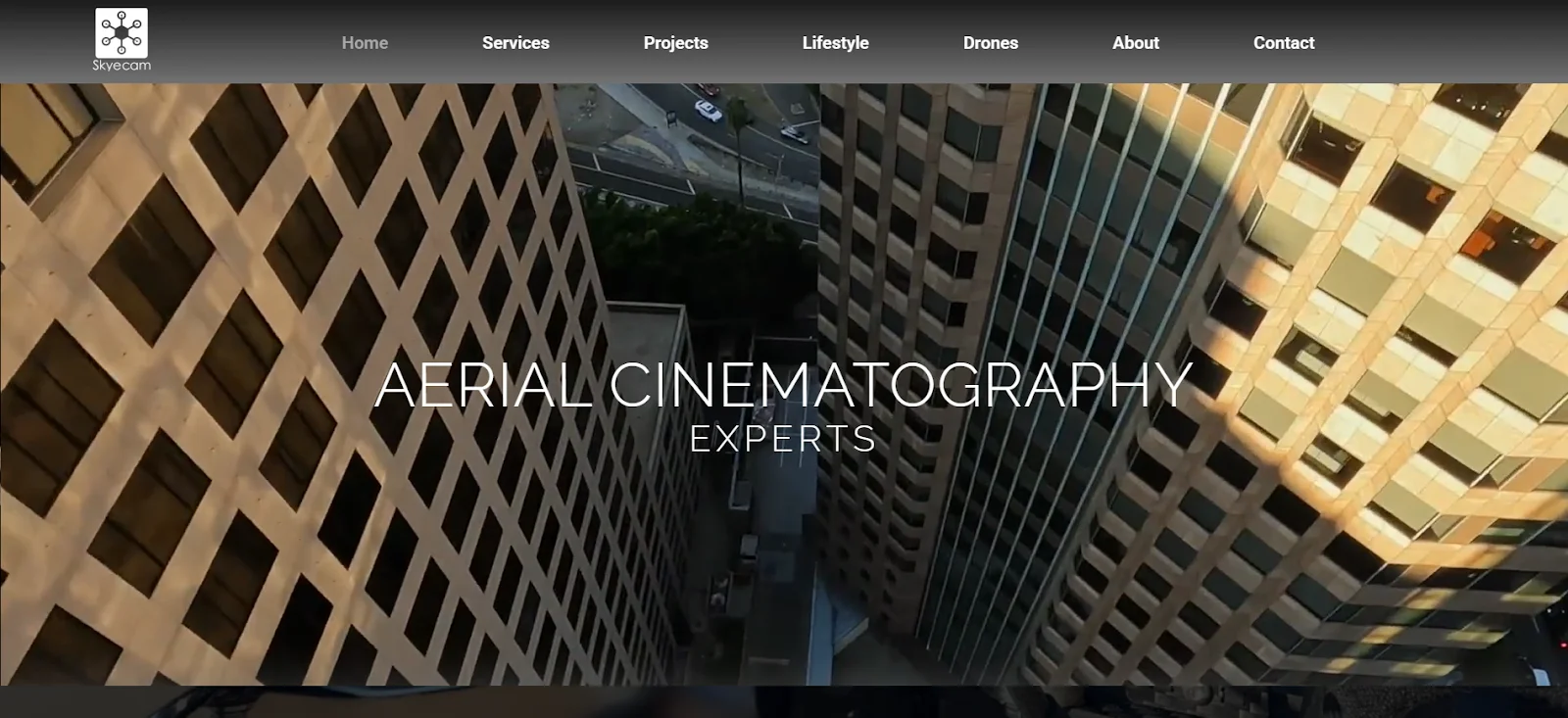Image resolution: width=1568 pixels, height=718 pixels.
Task: Open the Drones page
Action: point(990,43)
